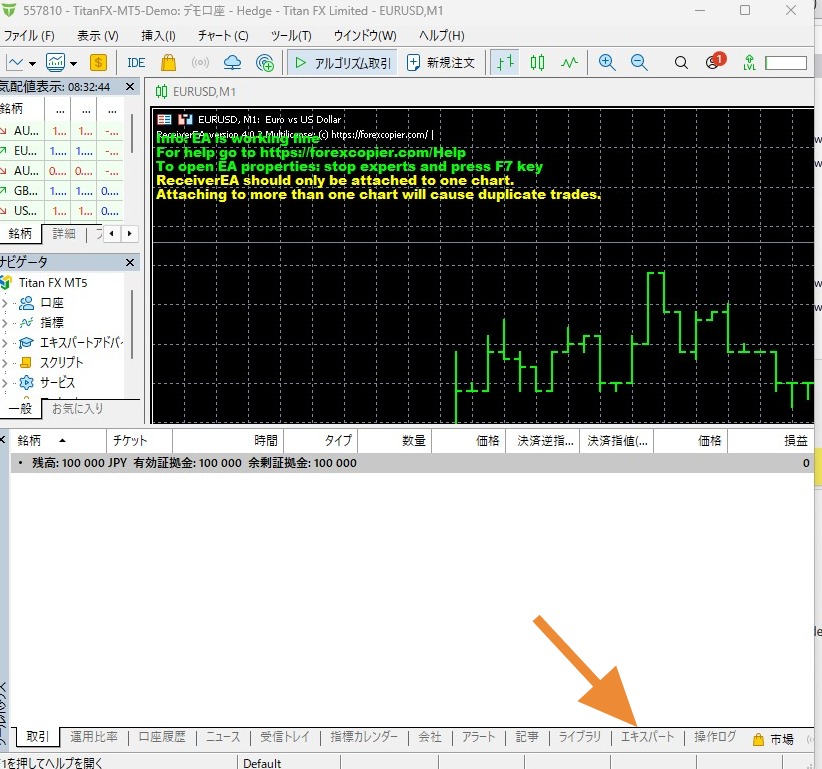822x769 pixels.
Task: Click the chart data table icon on chart
Action: [164, 120]
